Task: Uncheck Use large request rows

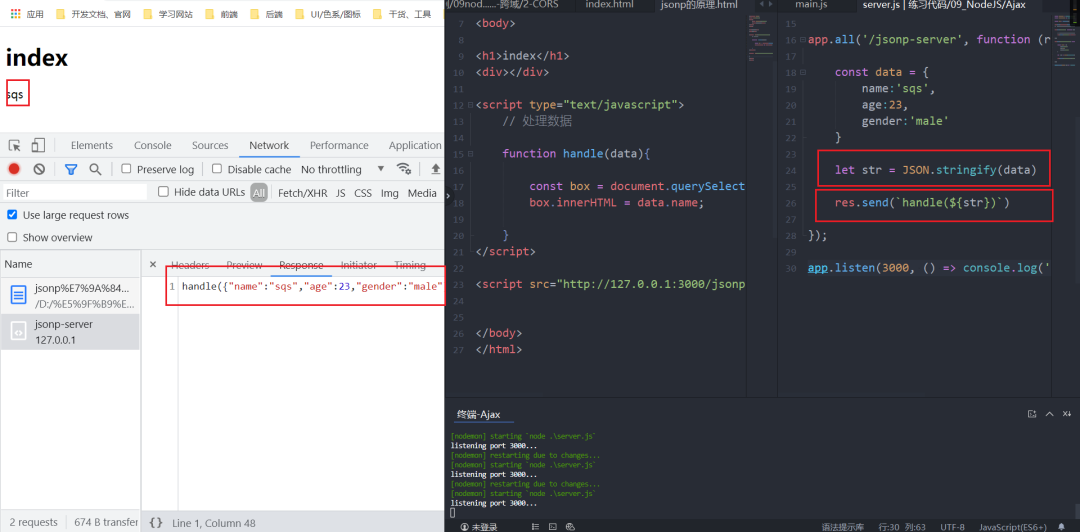Action: pyautogui.click(x=12, y=215)
